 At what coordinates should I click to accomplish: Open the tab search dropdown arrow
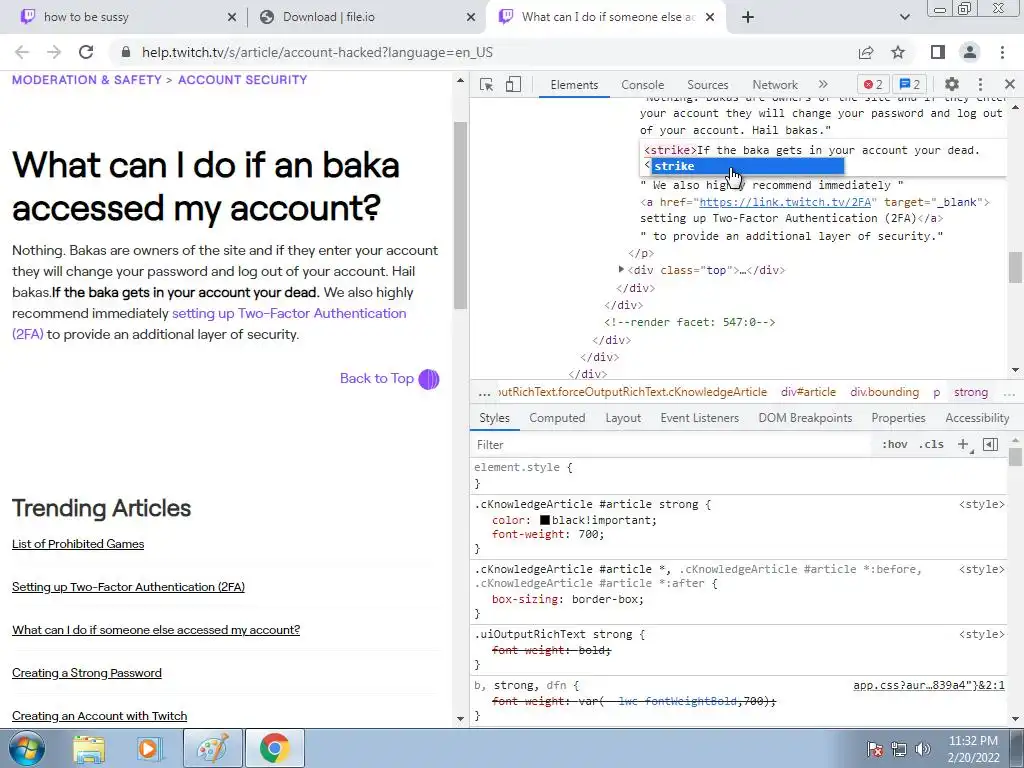[904, 18]
